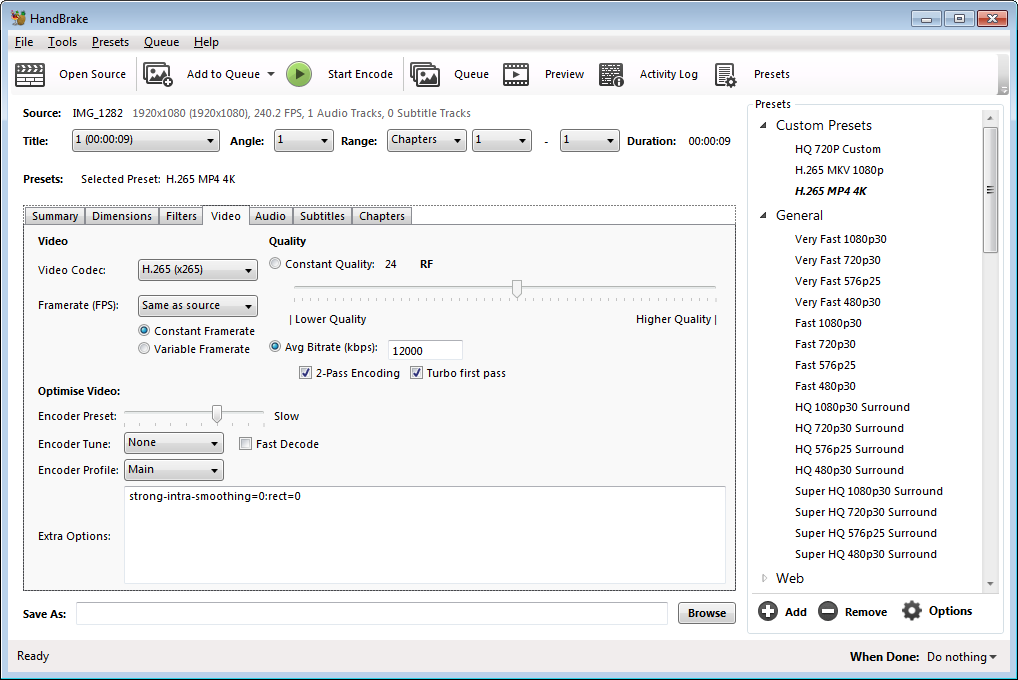The height and width of the screenshot is (680, 1018).
Task: Select the H.265 MKV 1080p preset
Action: [x=839, y=170]
